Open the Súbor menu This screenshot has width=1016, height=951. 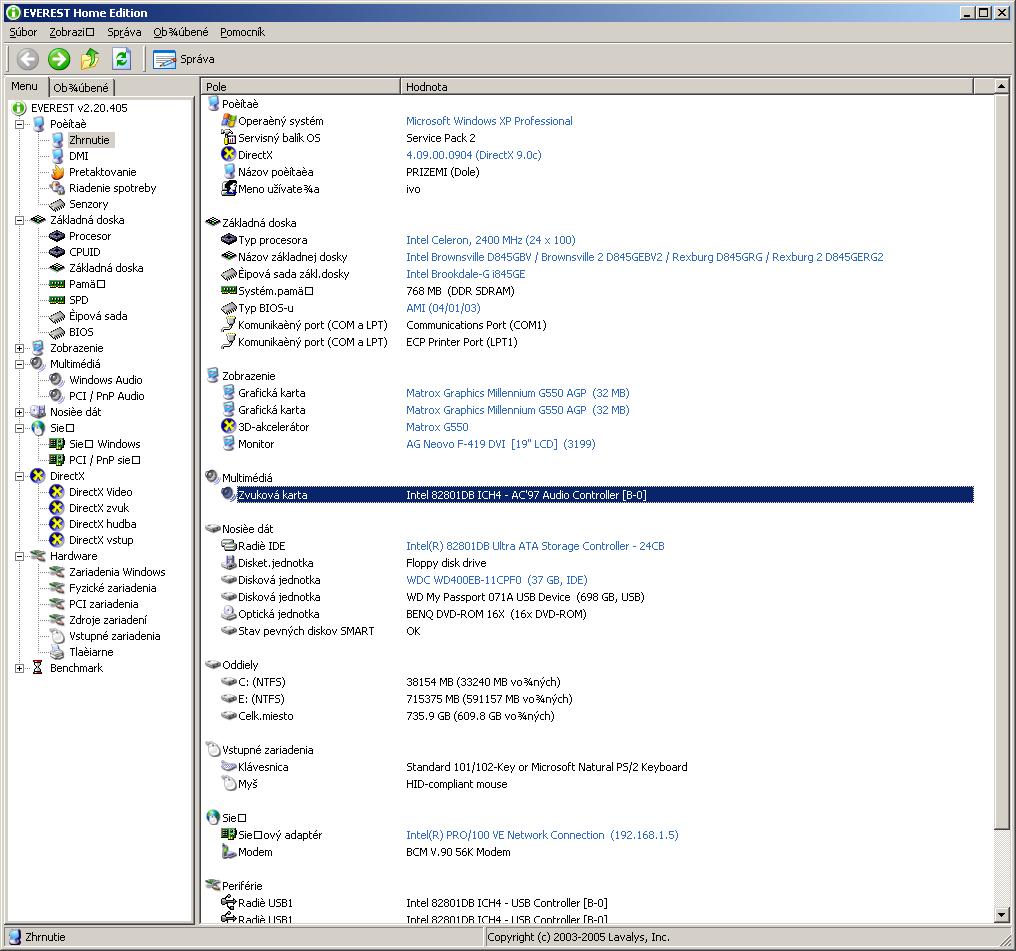[23, 32]
